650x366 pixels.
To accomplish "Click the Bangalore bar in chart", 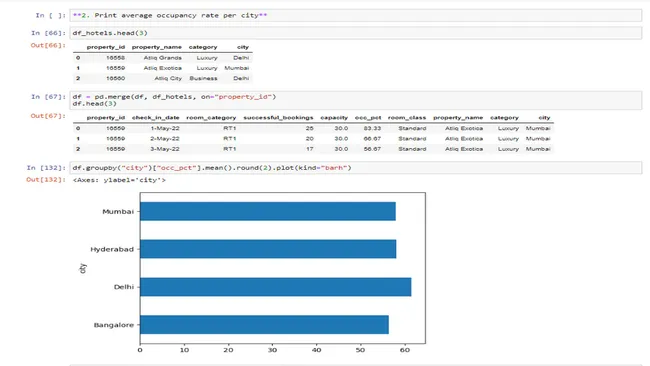I will (264, 325).
